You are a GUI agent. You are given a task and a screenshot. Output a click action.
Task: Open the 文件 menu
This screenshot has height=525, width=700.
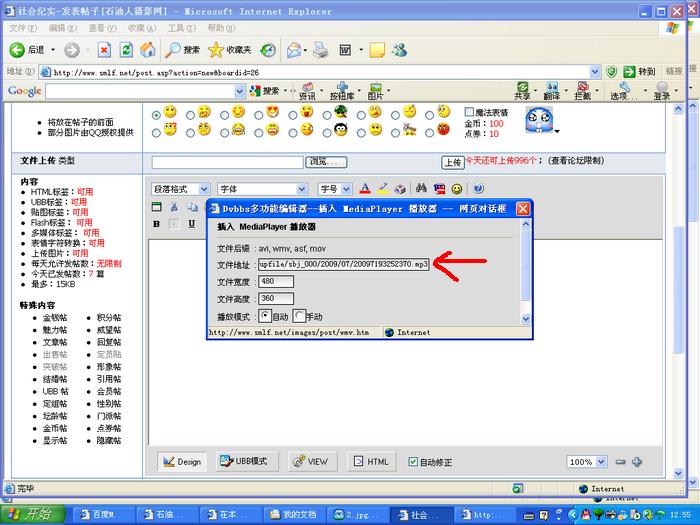(23, 28)
